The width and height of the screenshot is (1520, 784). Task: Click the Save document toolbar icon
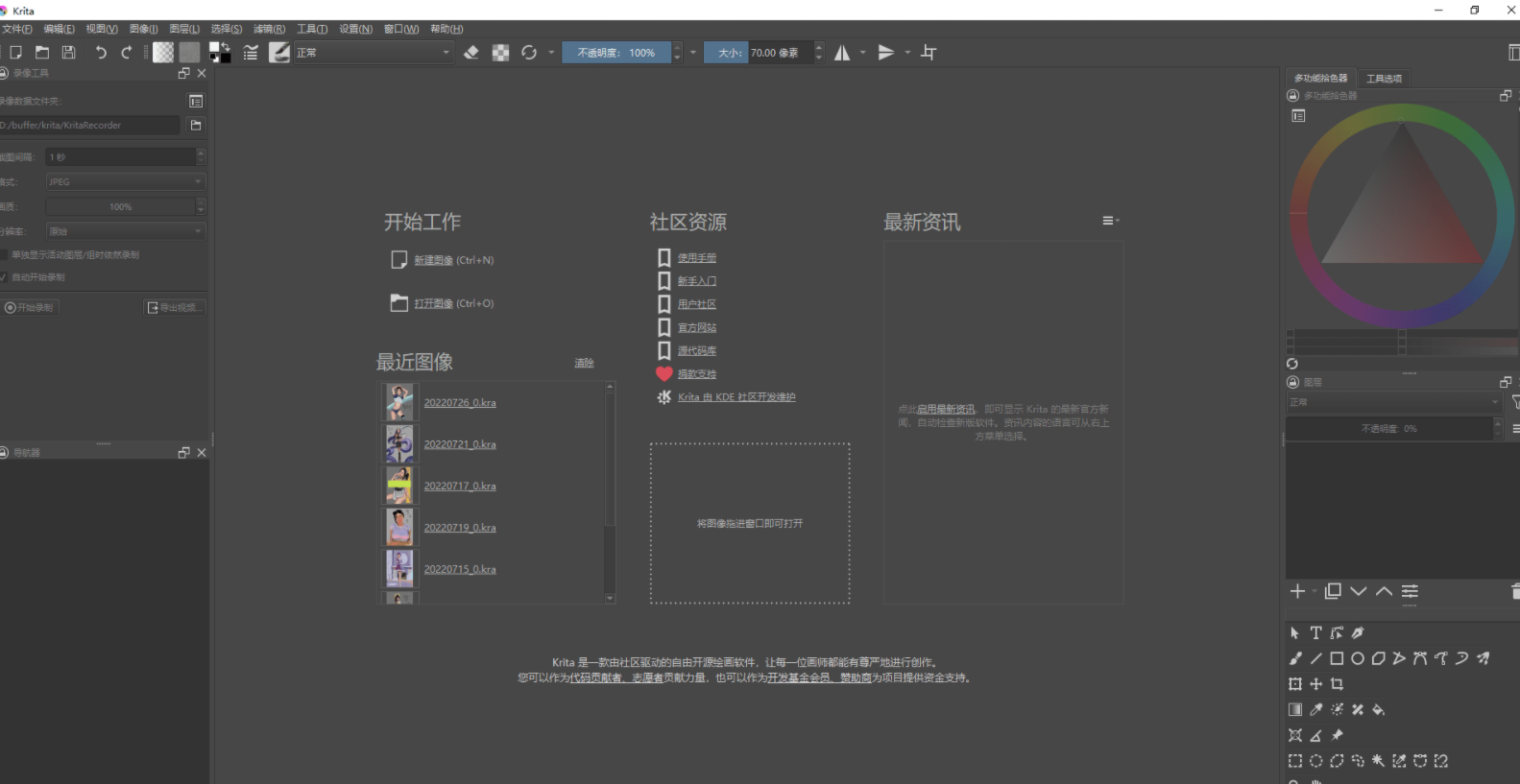pyautogui.click(x=69, y=53)
